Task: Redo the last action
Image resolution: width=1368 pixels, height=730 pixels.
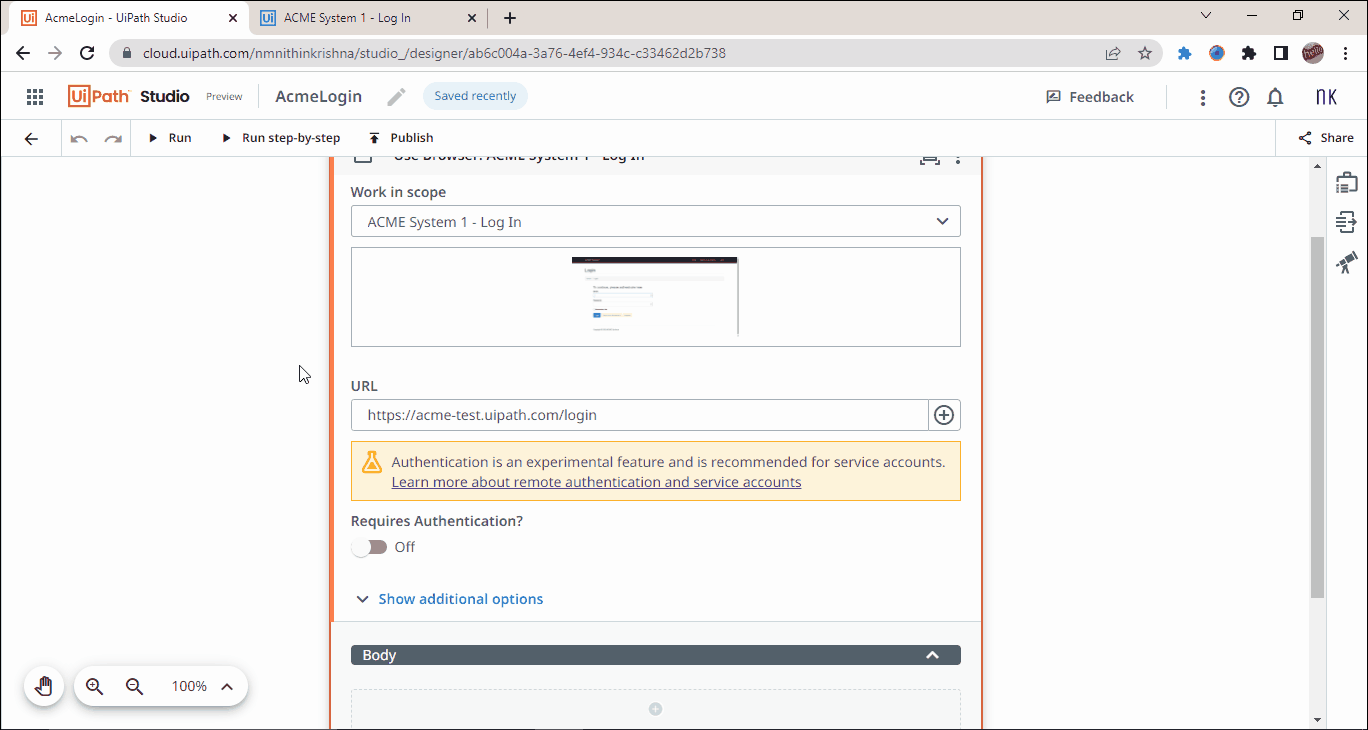Action: (x=113, y=138)
